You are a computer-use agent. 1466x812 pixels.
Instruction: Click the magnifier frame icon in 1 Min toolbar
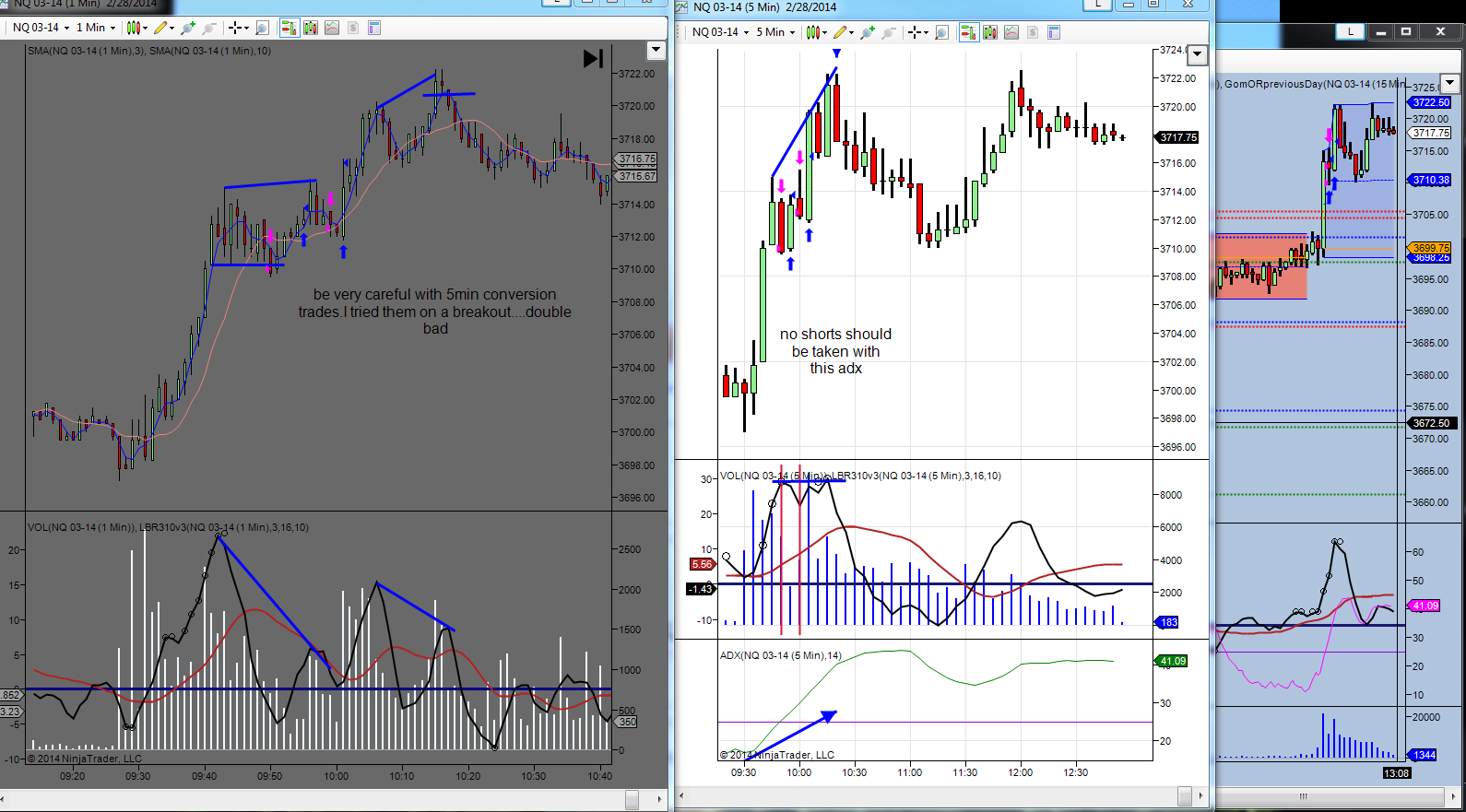(x=262, y=28)
